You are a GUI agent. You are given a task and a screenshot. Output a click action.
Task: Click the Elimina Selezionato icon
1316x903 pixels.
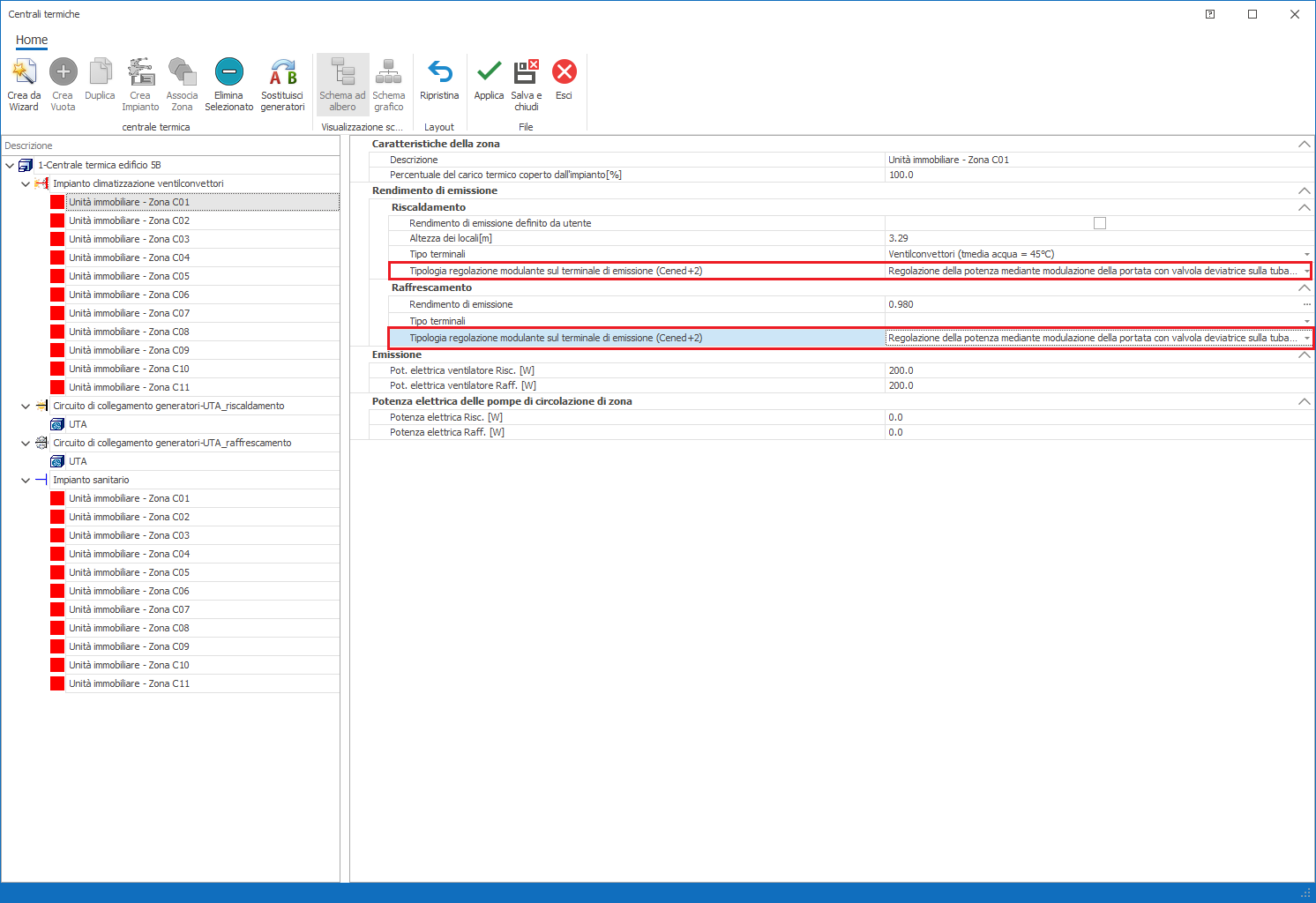coord(228,72)
